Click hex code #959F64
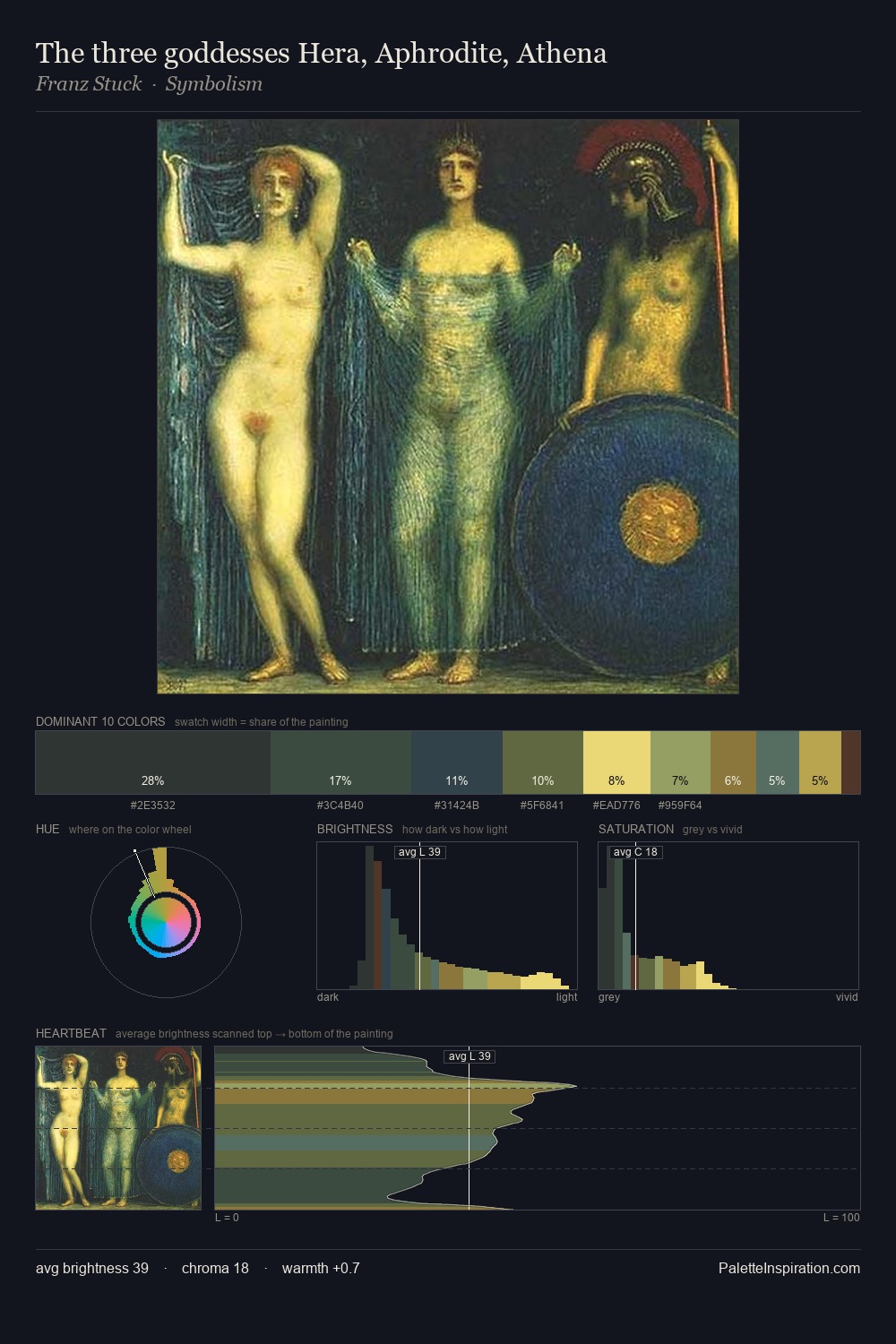The height and width of the screenshot is (1344, 896). tap(680, 806)
